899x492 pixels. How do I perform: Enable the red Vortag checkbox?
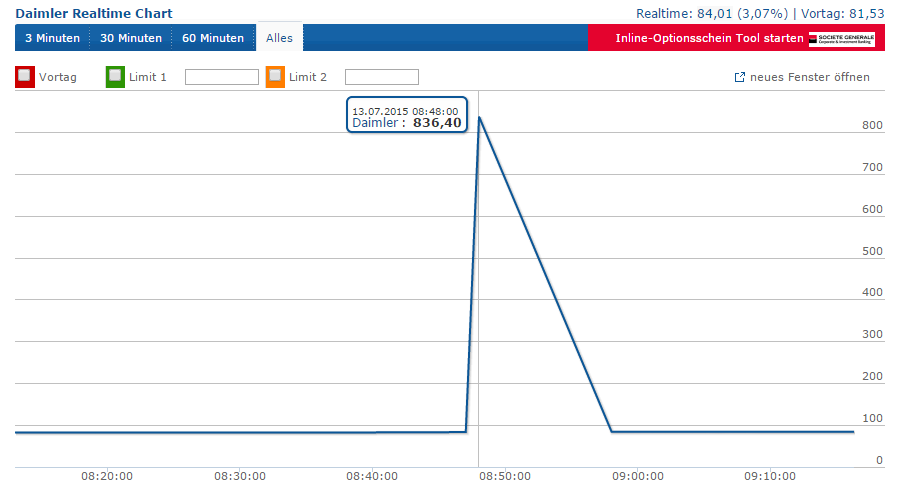click(25, 76)
